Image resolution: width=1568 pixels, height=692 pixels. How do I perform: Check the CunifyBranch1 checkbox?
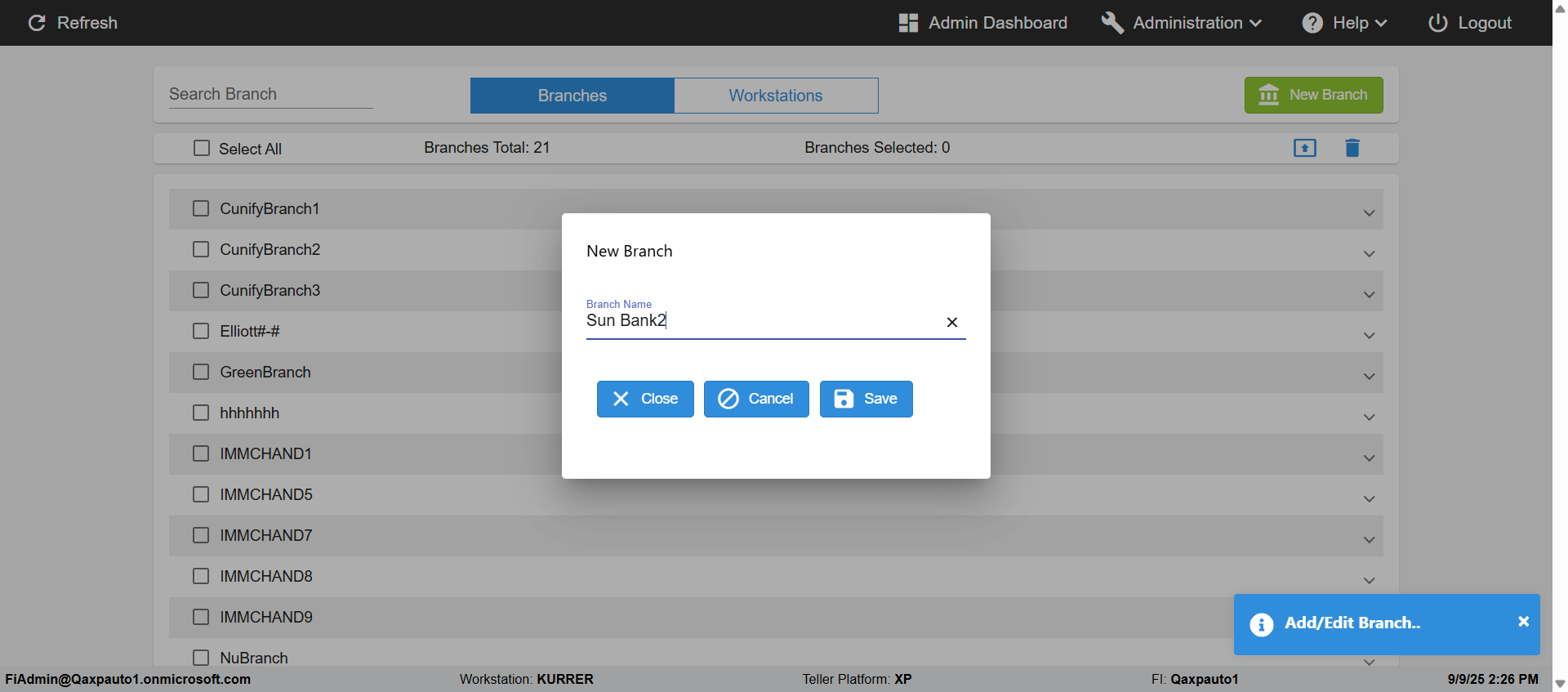tap(201, 208)
